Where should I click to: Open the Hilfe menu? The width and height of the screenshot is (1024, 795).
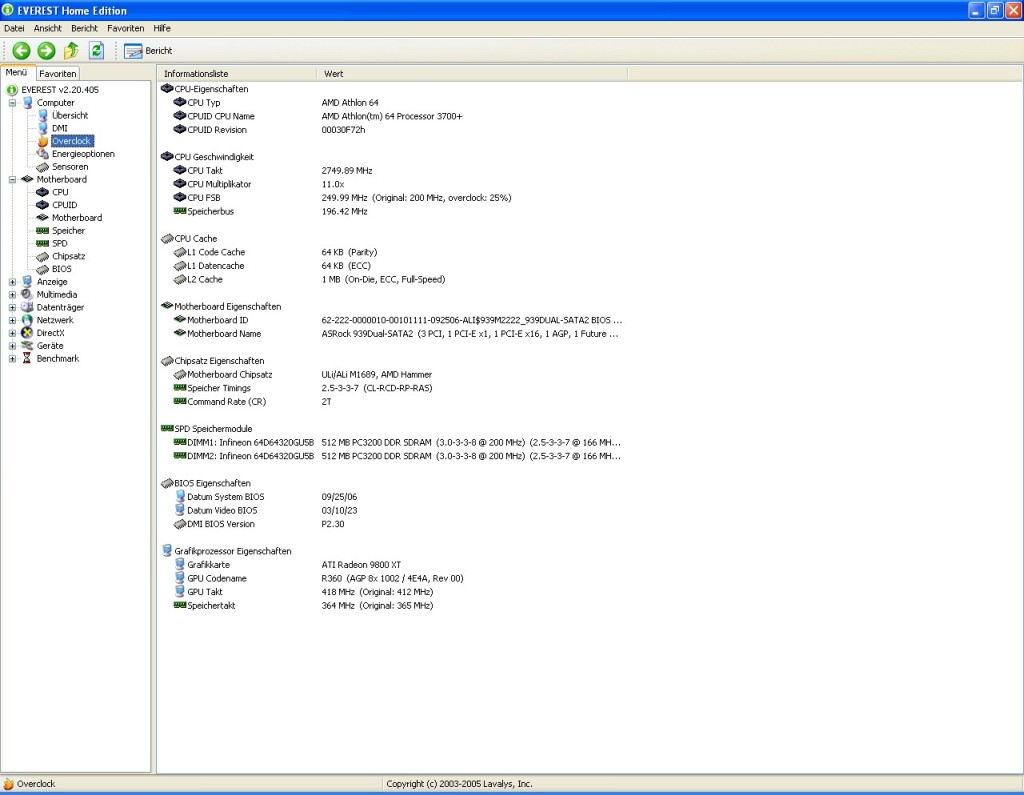click(x=162, y=28)
